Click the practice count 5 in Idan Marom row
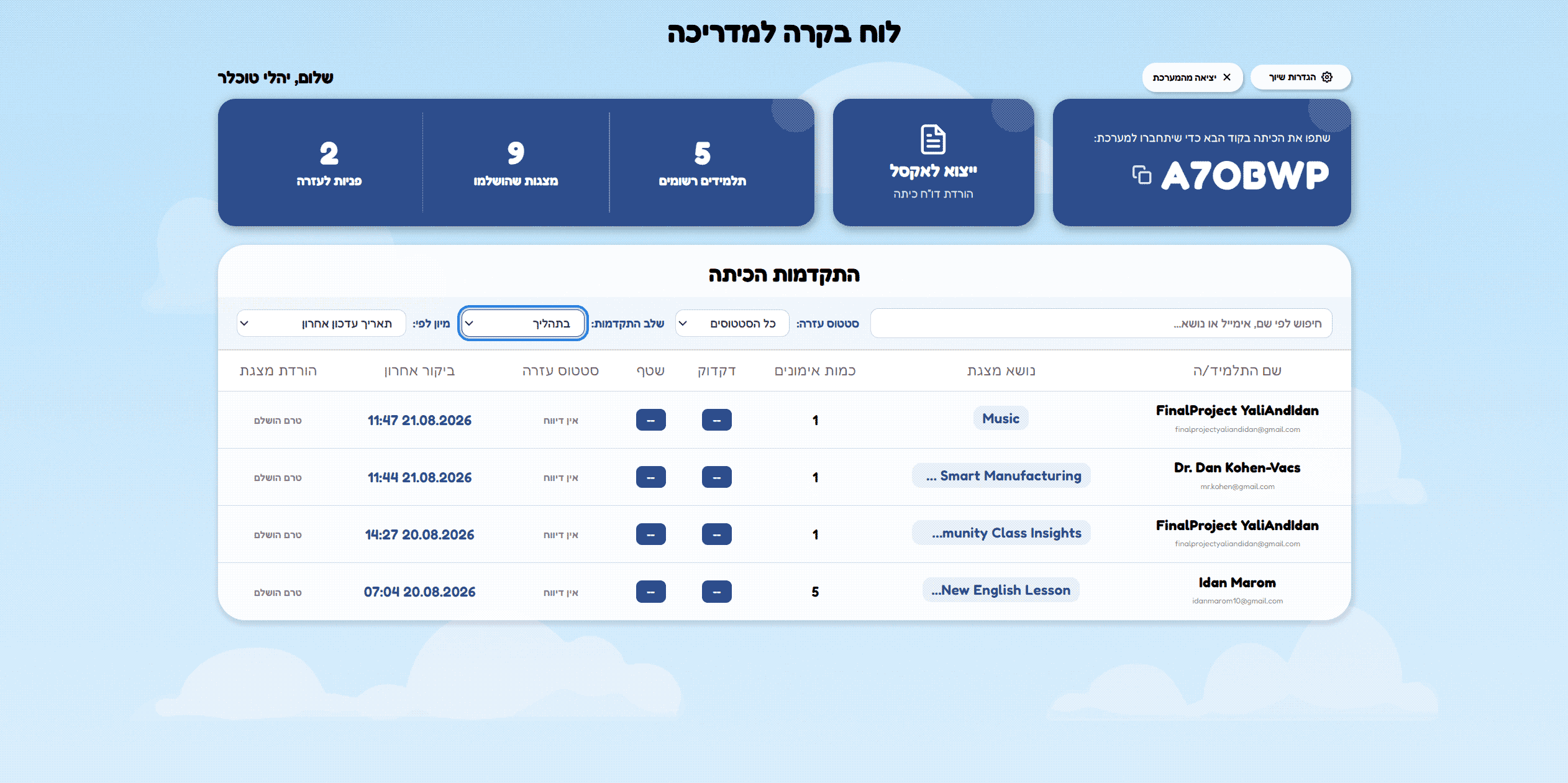Image resolution: width=1568 pixels, height=783 pixels. click(x=815, y=592)
